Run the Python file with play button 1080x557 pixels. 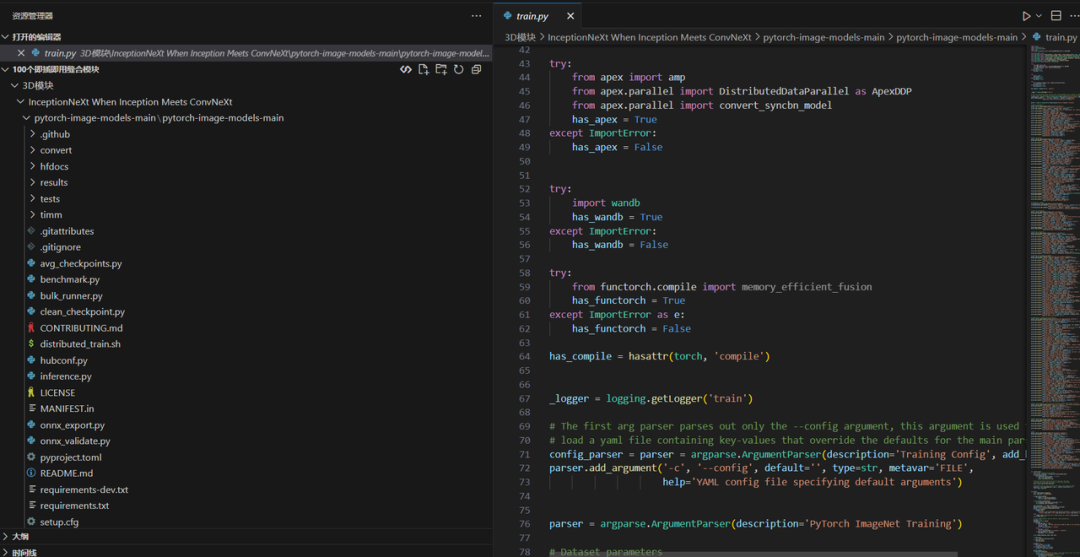(x=1026, y=16)
